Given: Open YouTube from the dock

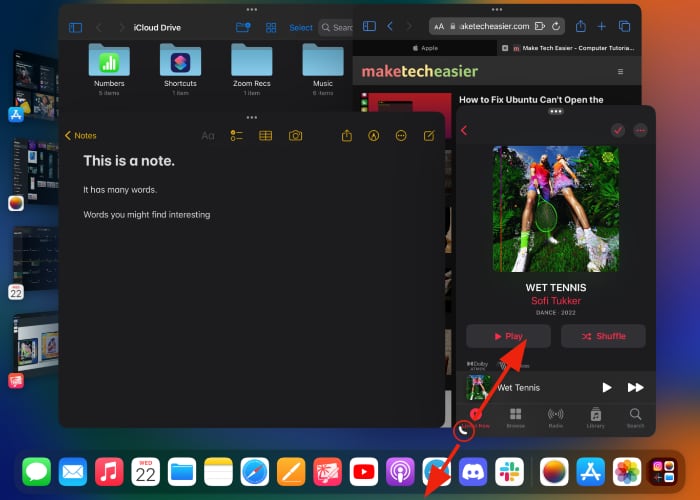Looking at the screenshot, I should (364, 471).
